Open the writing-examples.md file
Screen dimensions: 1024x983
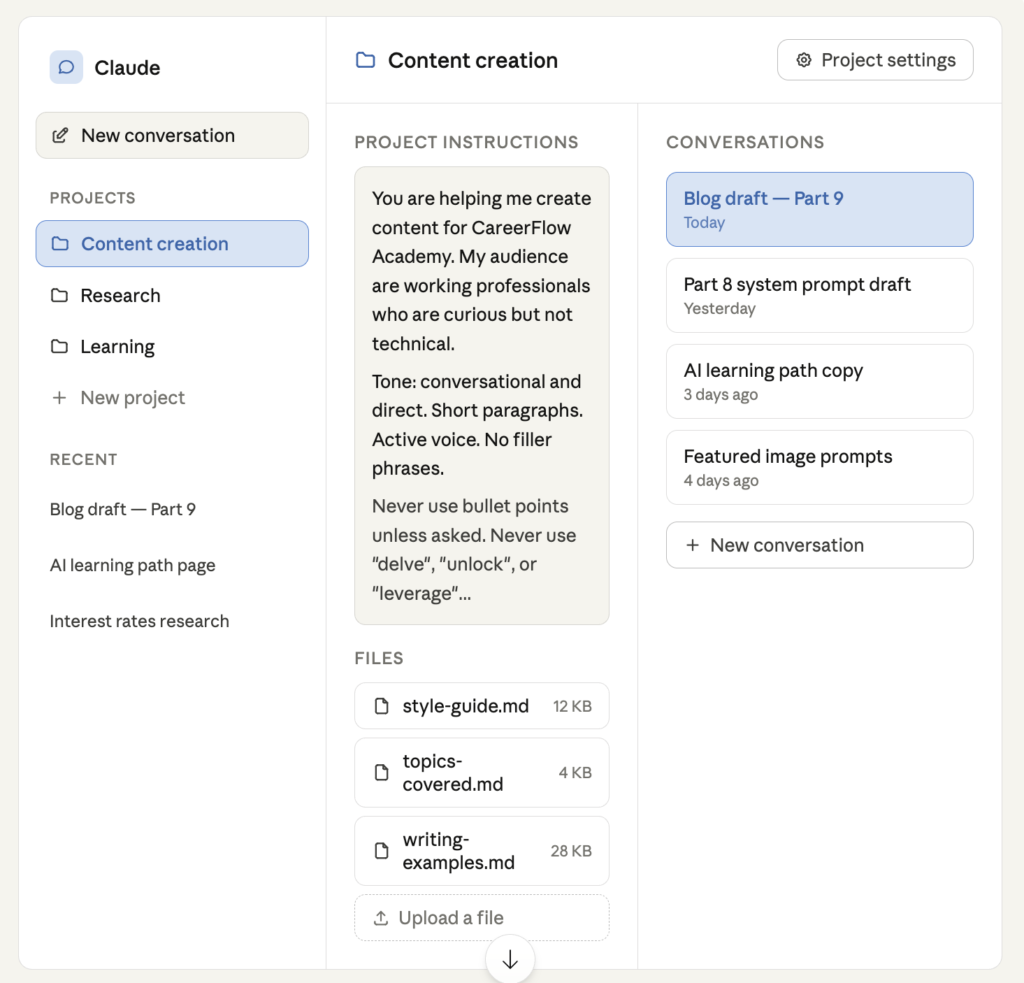[x=482, y=851]
